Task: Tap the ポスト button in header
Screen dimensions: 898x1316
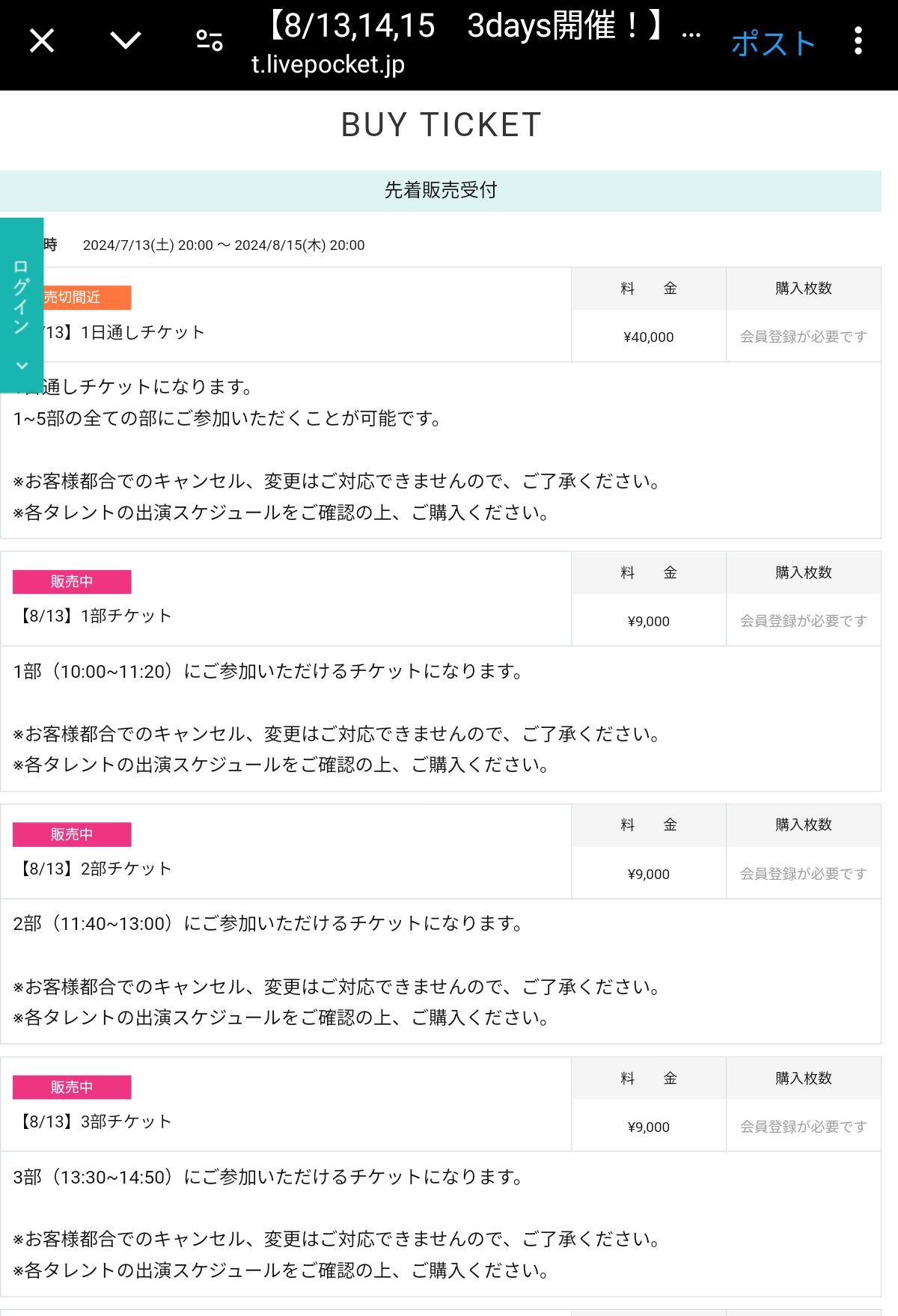Action: (x=773, y=43)
